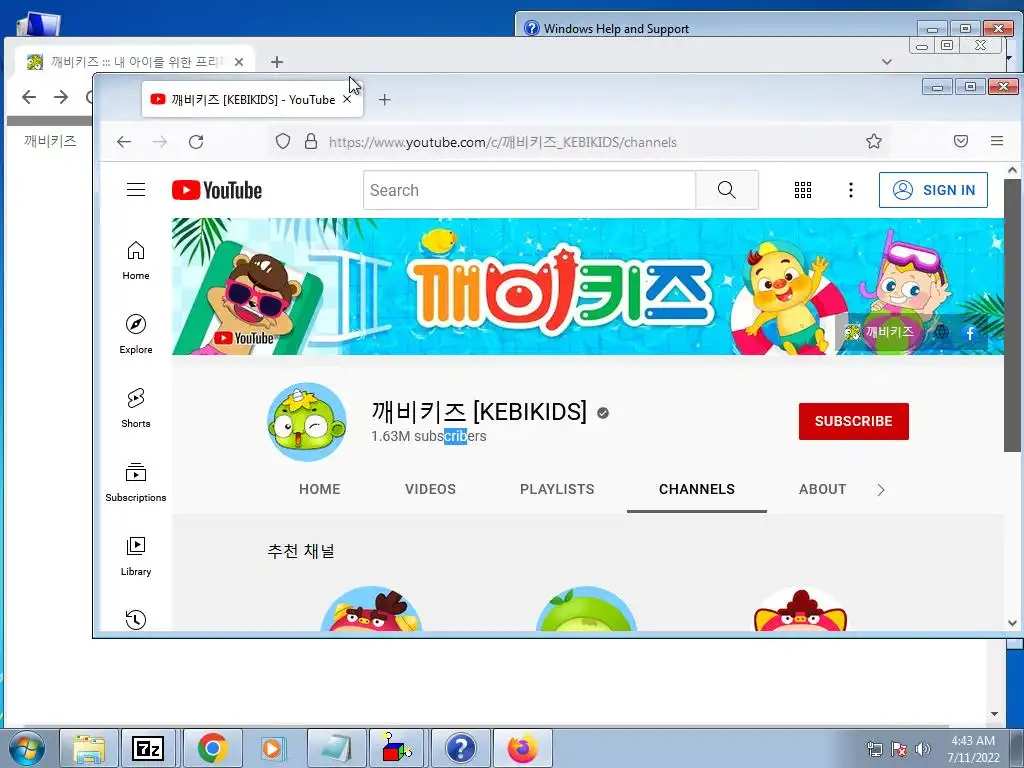The image size is (1024, 768).
Task: Click Facebook link on channel banner
Action: coord(970,333)
